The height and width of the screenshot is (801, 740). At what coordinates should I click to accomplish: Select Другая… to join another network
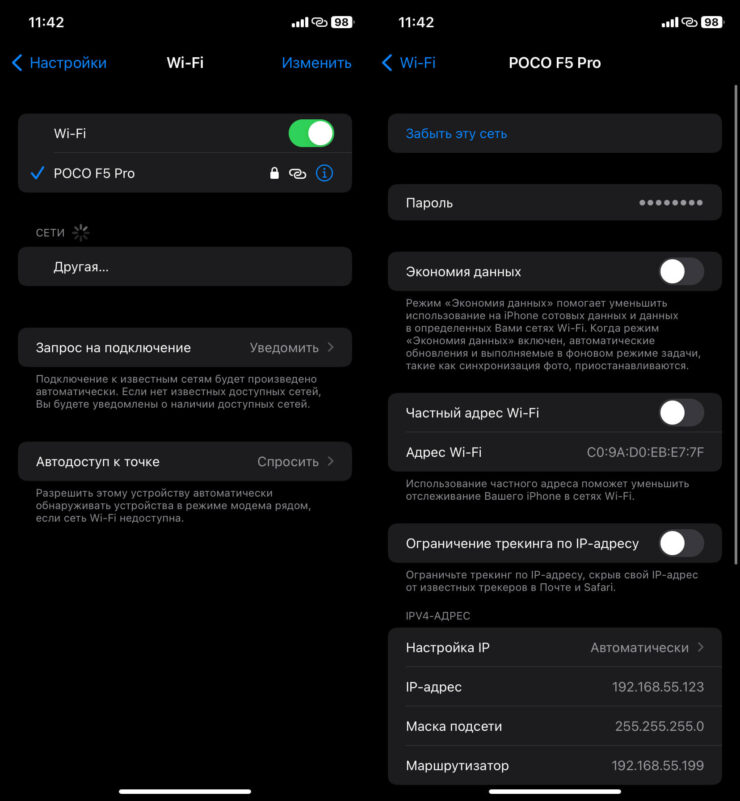[185, 267]
